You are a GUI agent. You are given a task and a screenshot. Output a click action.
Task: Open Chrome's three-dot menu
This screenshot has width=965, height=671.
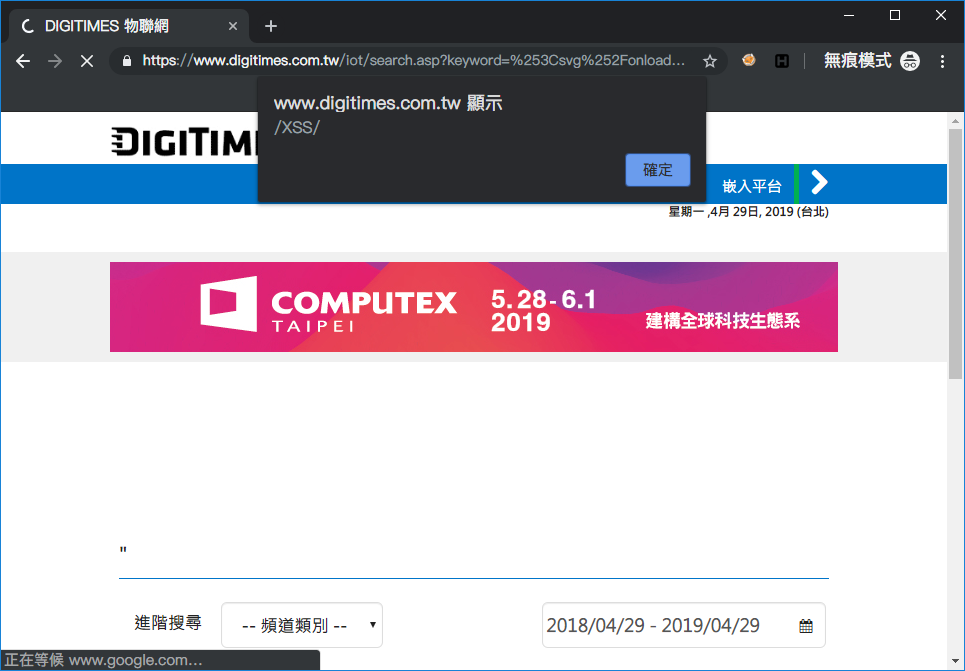942,61
